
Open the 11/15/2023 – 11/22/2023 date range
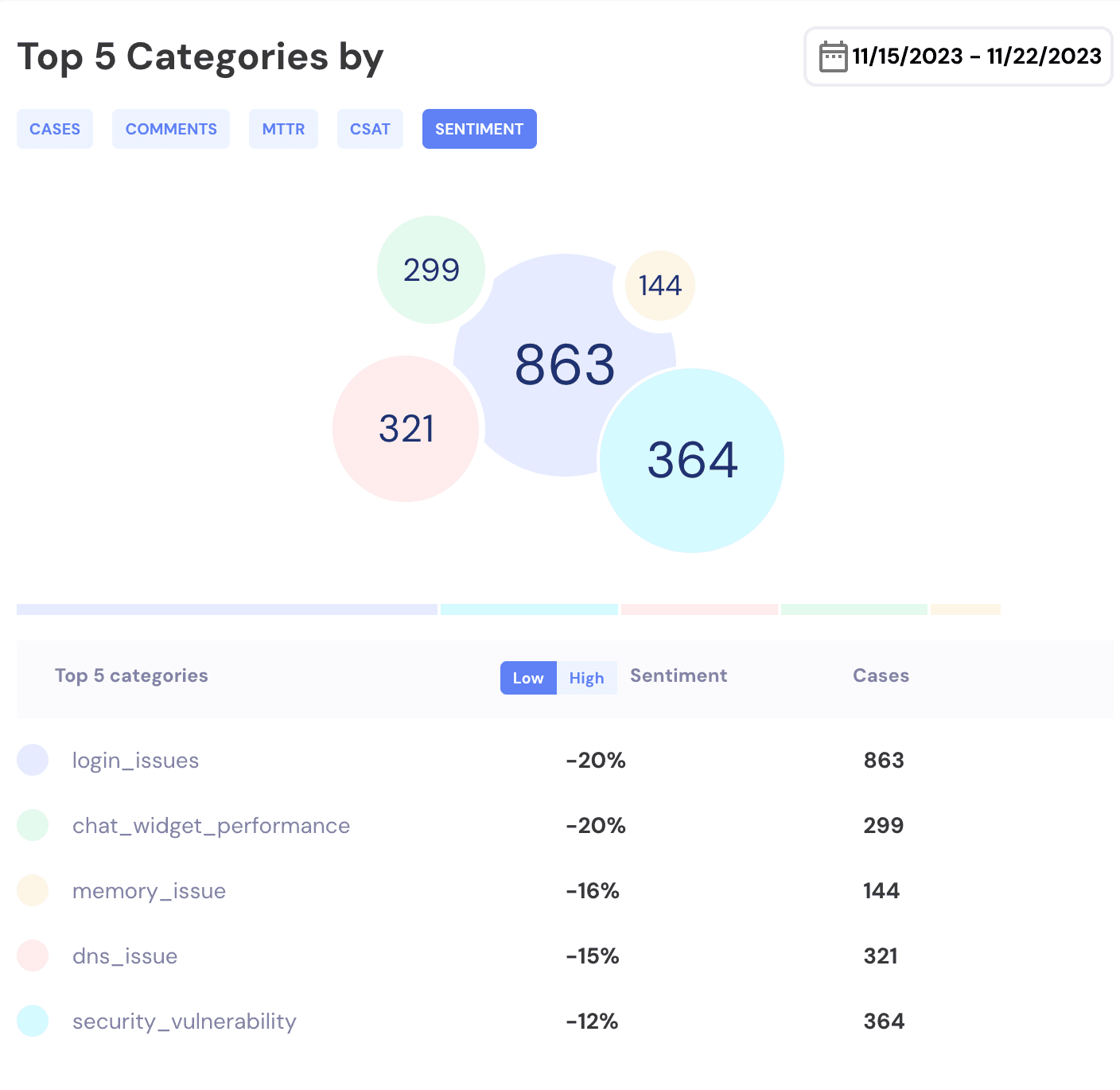976,56
